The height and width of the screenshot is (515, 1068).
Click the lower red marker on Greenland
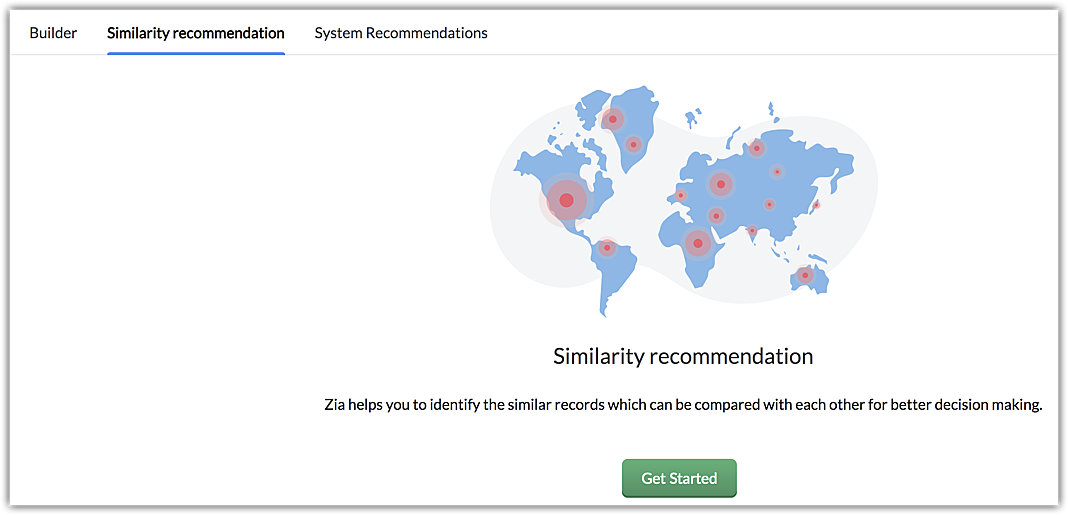(633, 145)
